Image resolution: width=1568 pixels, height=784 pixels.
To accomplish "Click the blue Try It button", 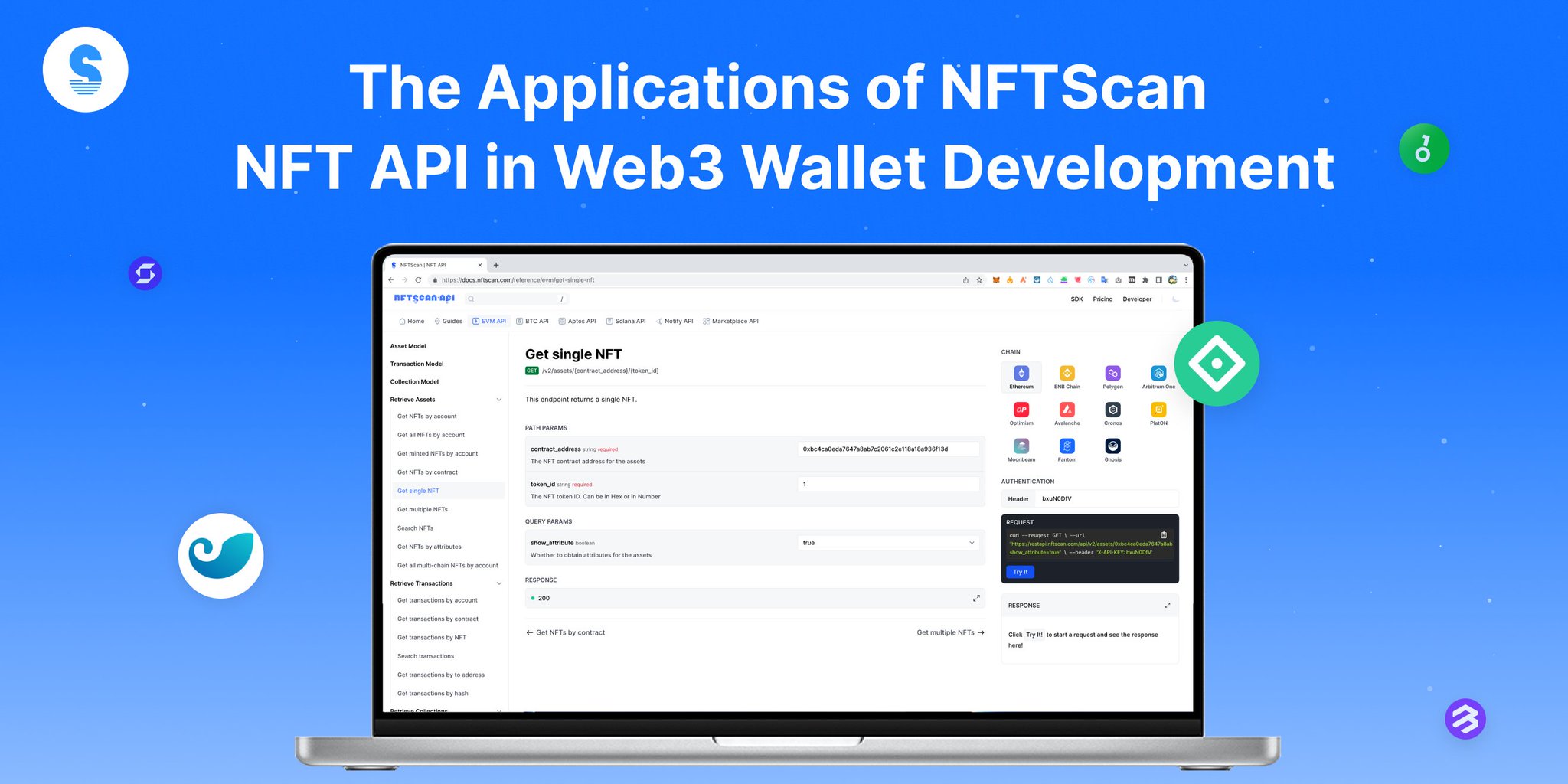I will 1020,572.
